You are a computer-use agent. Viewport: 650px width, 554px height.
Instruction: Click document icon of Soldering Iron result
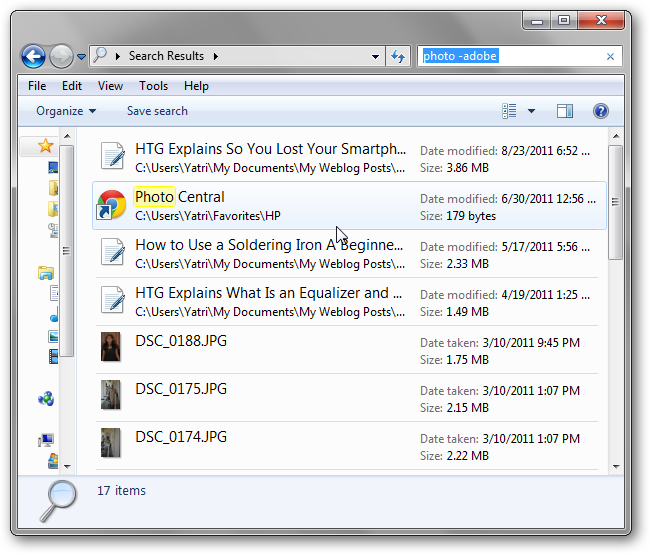tap(112, 252)
